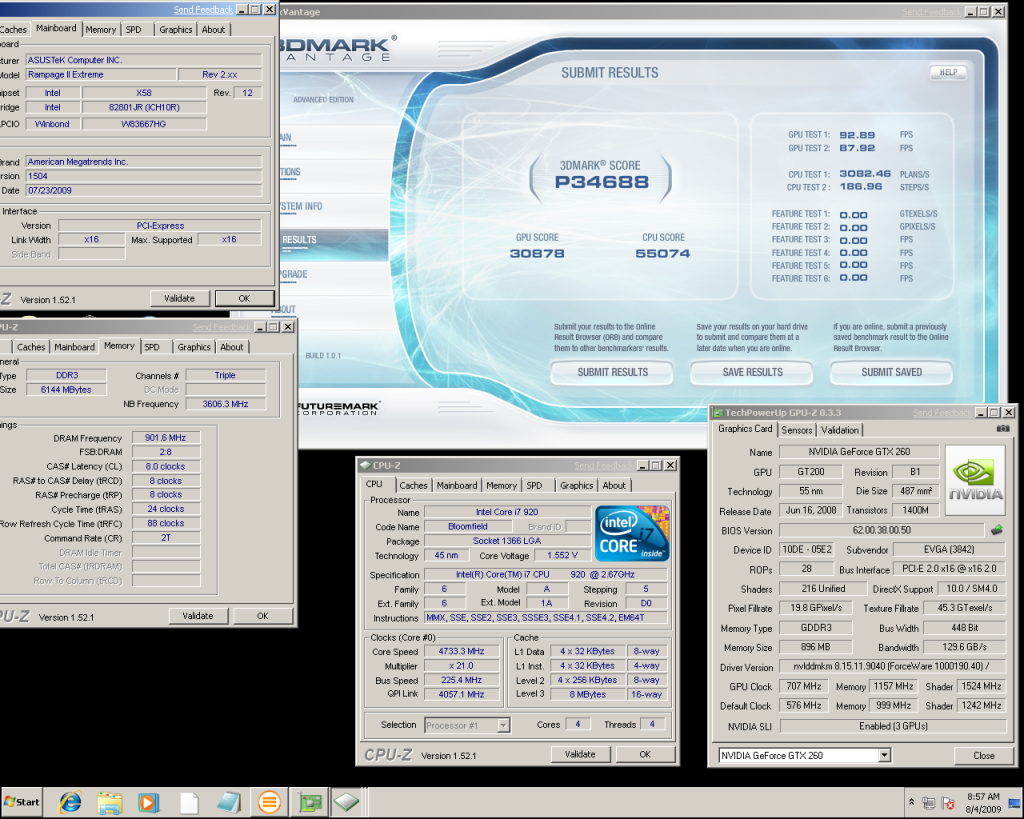Open Caches tab in the CPU-Z CPU window
Image resolution: width=1024 pixels, height=819 pixels.
413,485
